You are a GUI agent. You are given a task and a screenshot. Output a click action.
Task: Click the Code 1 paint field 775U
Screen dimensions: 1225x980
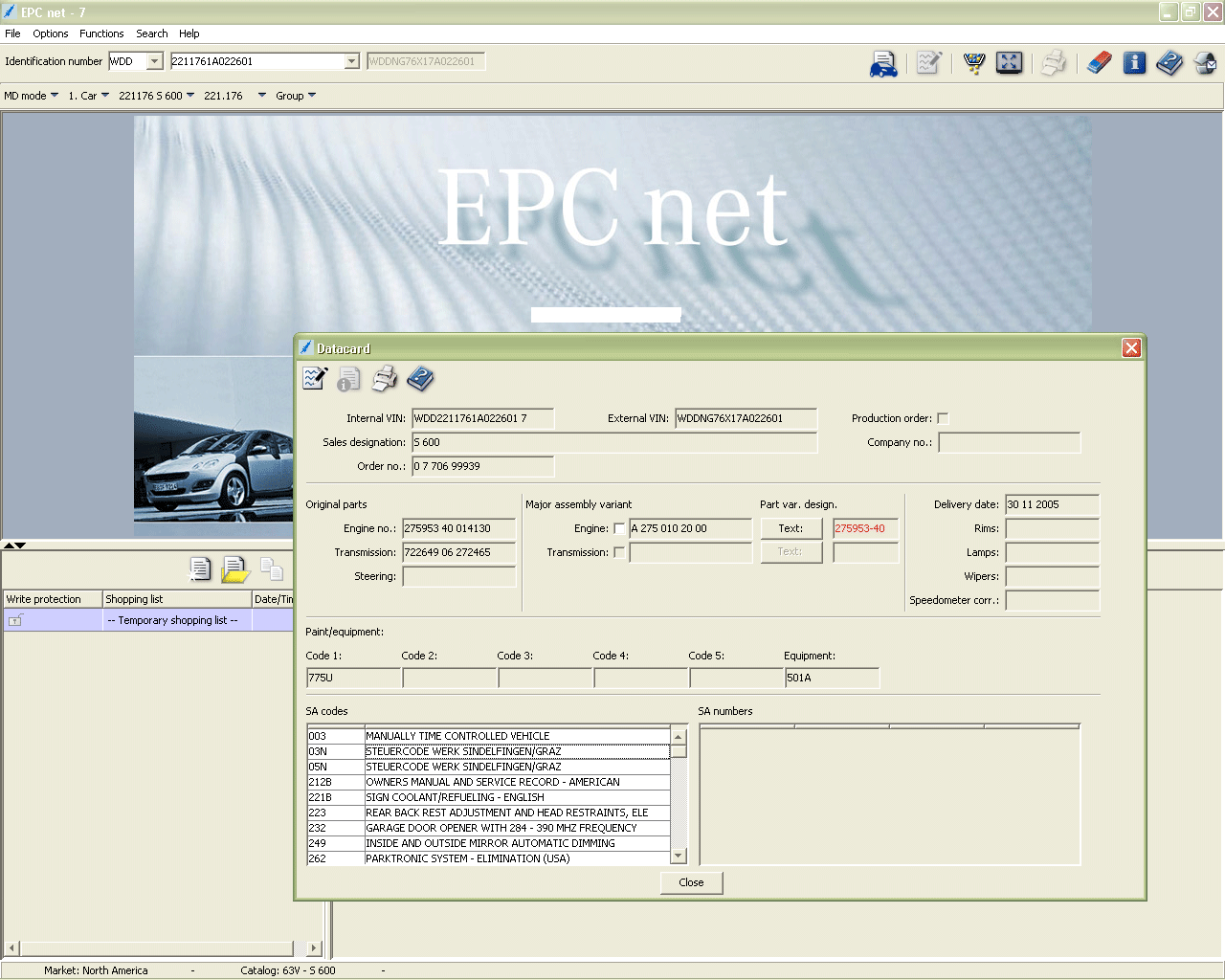[353, 678]
